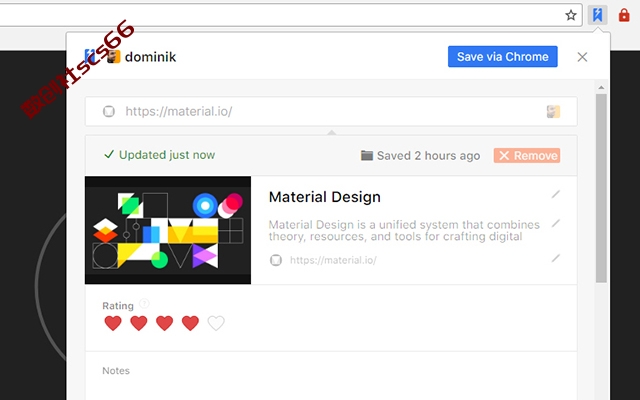Open the https://material.io/ link in card

(x=333, y=260)
